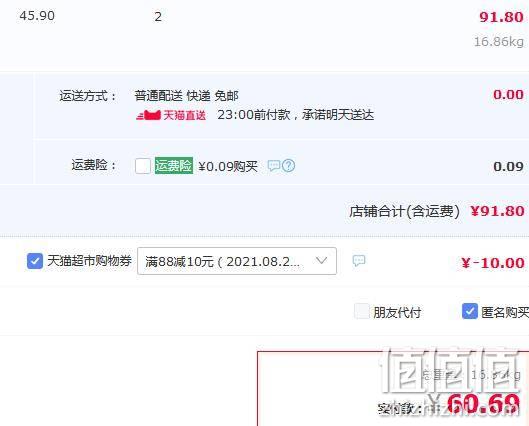Click the 普通配送 快递 免邮 shipping option
This screenshot has width=529, height=426.
186,96
